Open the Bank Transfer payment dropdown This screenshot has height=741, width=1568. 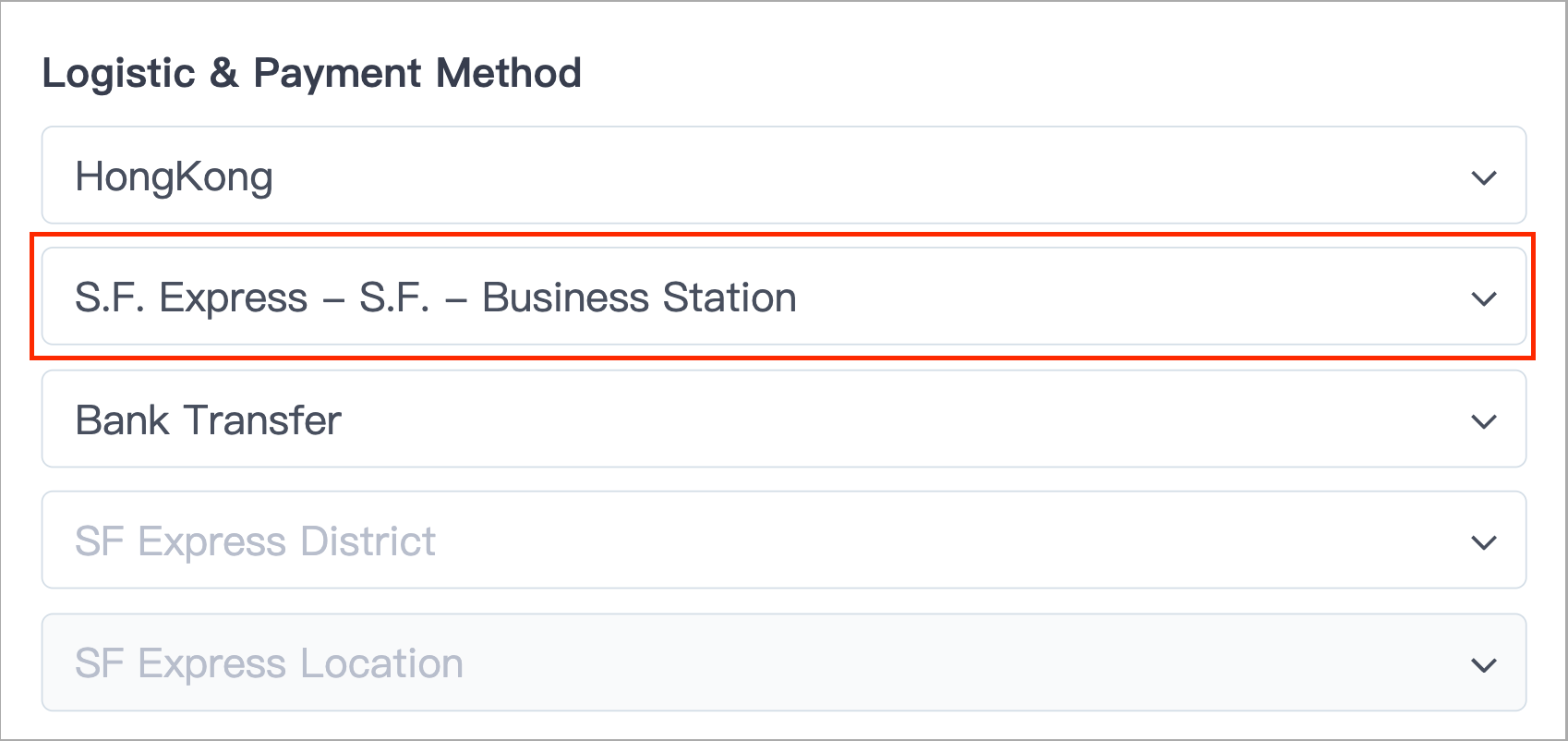pos(784,419)
